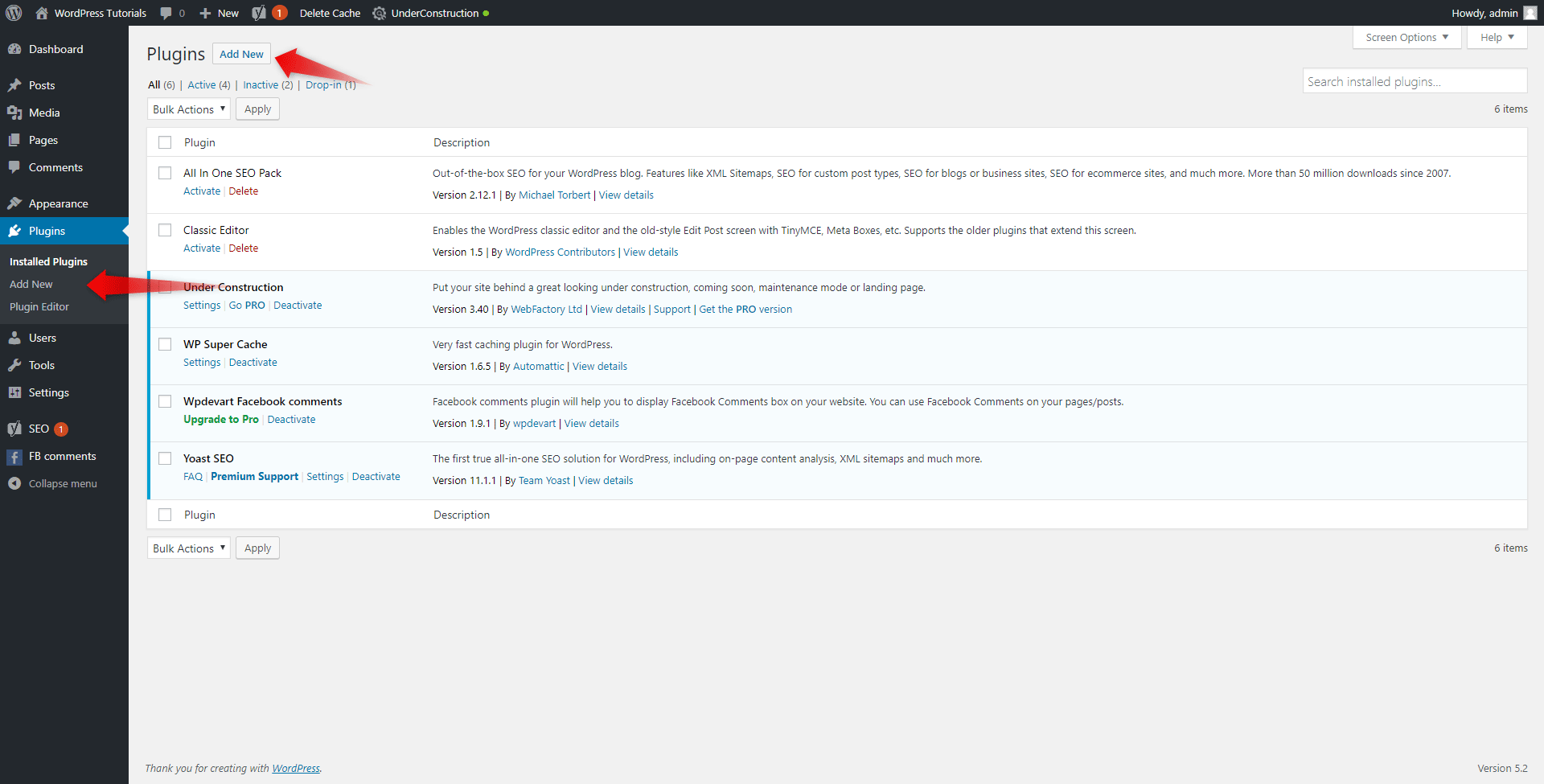The width and height of the screenshot is (1544, 784).
Task: Click the WordPress logo in admin bar
Action: coord(14,13)
